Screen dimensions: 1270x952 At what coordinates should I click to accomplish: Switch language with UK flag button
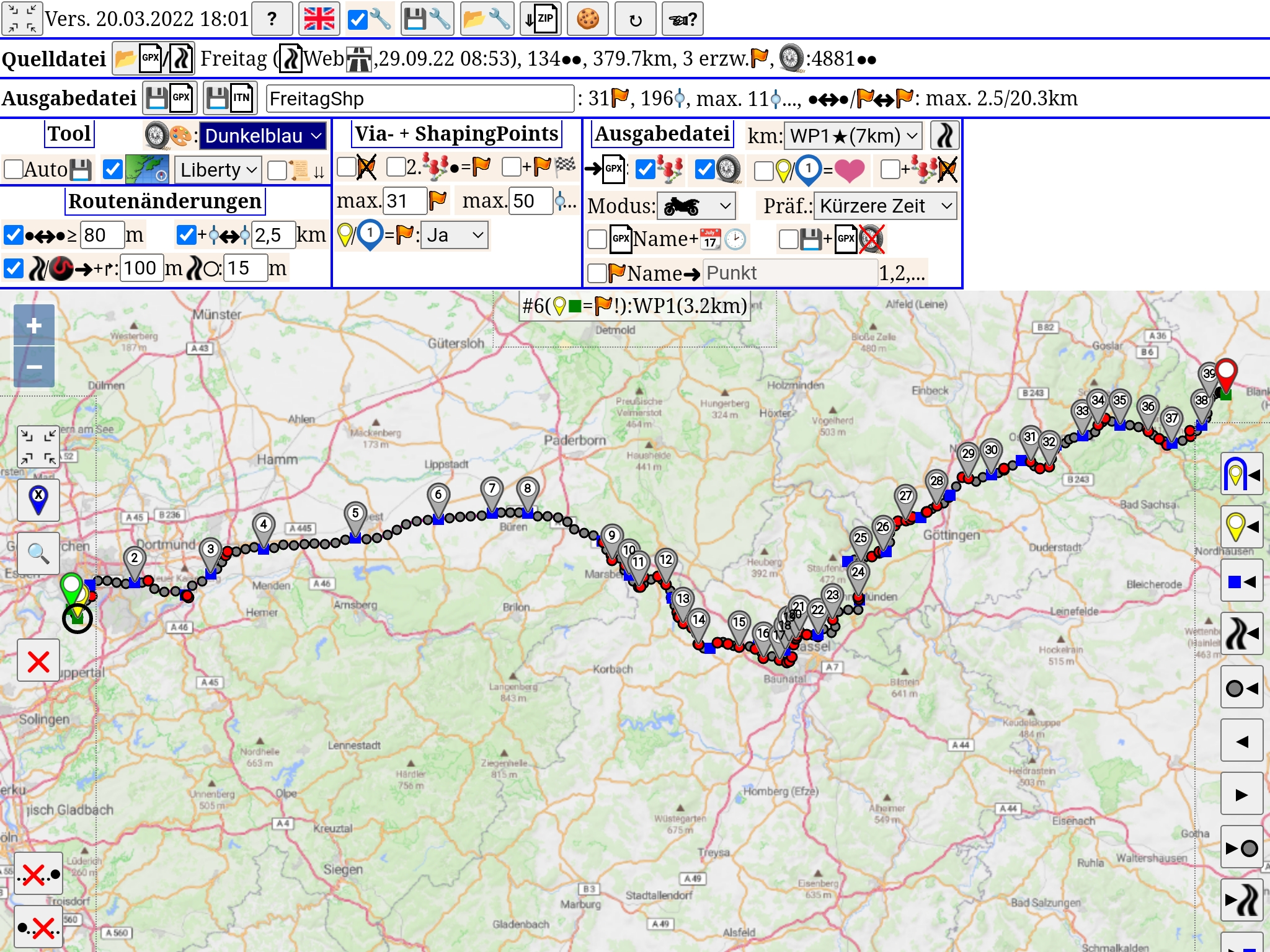[x=319, y=19]
